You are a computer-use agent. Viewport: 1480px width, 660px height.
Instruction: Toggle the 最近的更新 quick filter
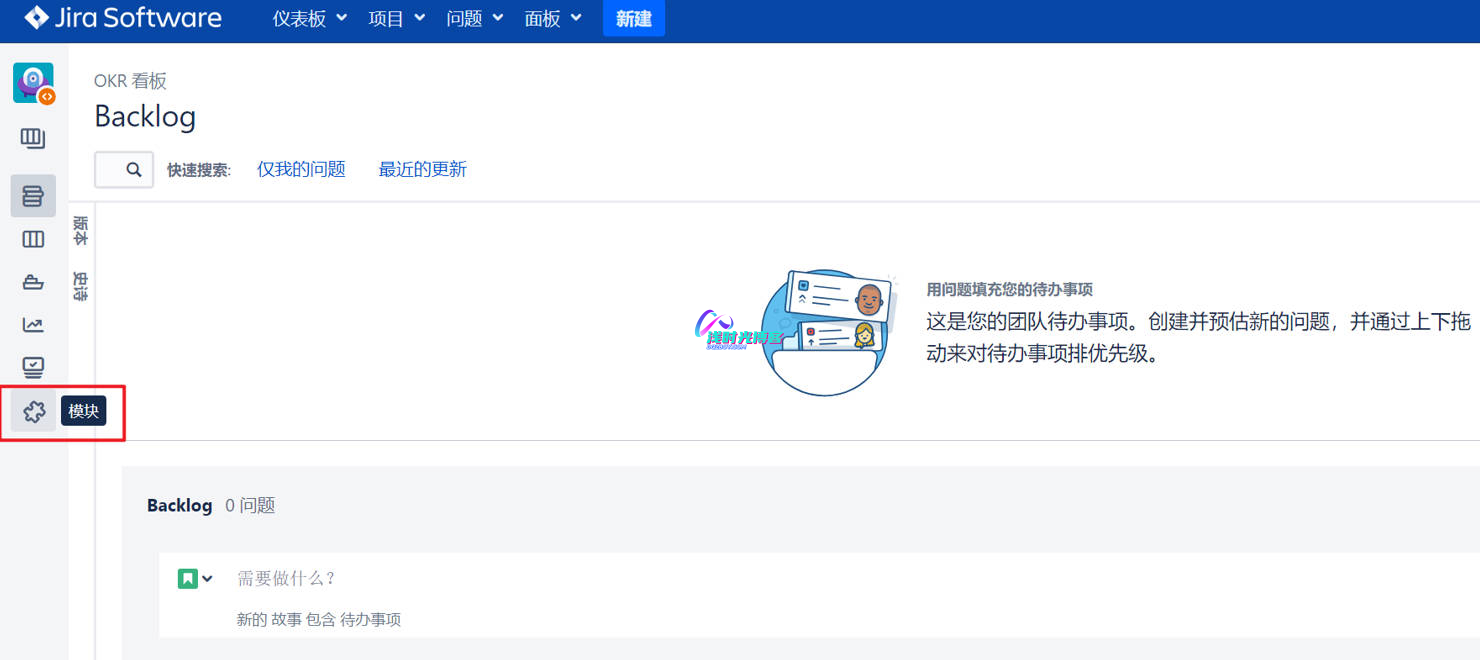pos(422,170)
